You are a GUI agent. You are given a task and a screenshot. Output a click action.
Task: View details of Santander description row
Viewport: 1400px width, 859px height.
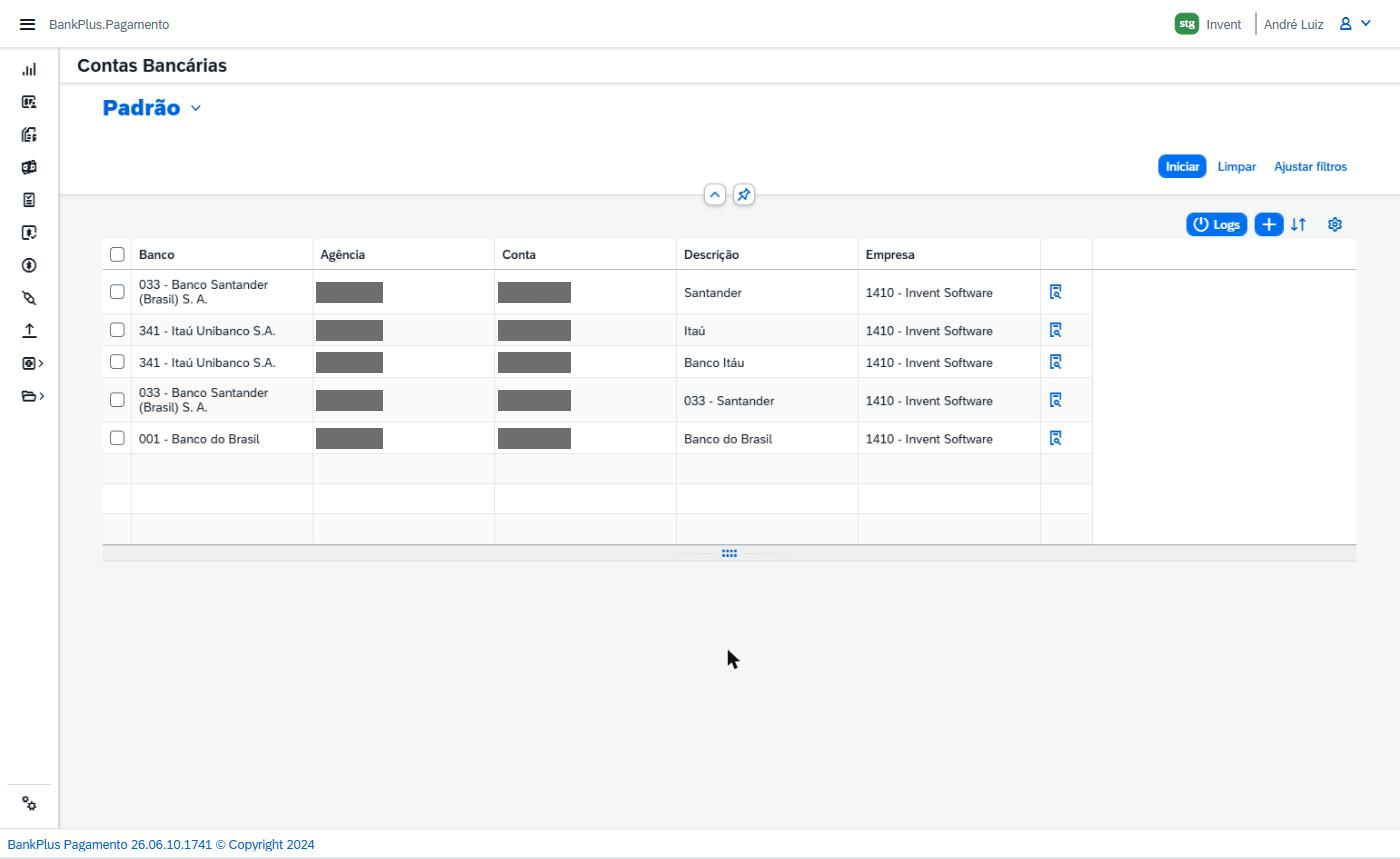coord(1055,292)
